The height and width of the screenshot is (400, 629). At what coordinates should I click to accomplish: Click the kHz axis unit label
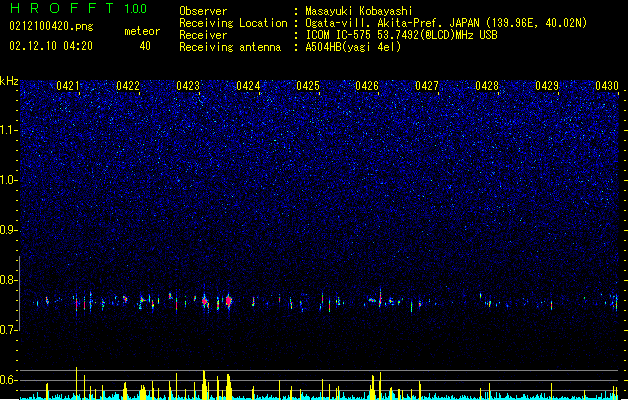coord(9,81)
